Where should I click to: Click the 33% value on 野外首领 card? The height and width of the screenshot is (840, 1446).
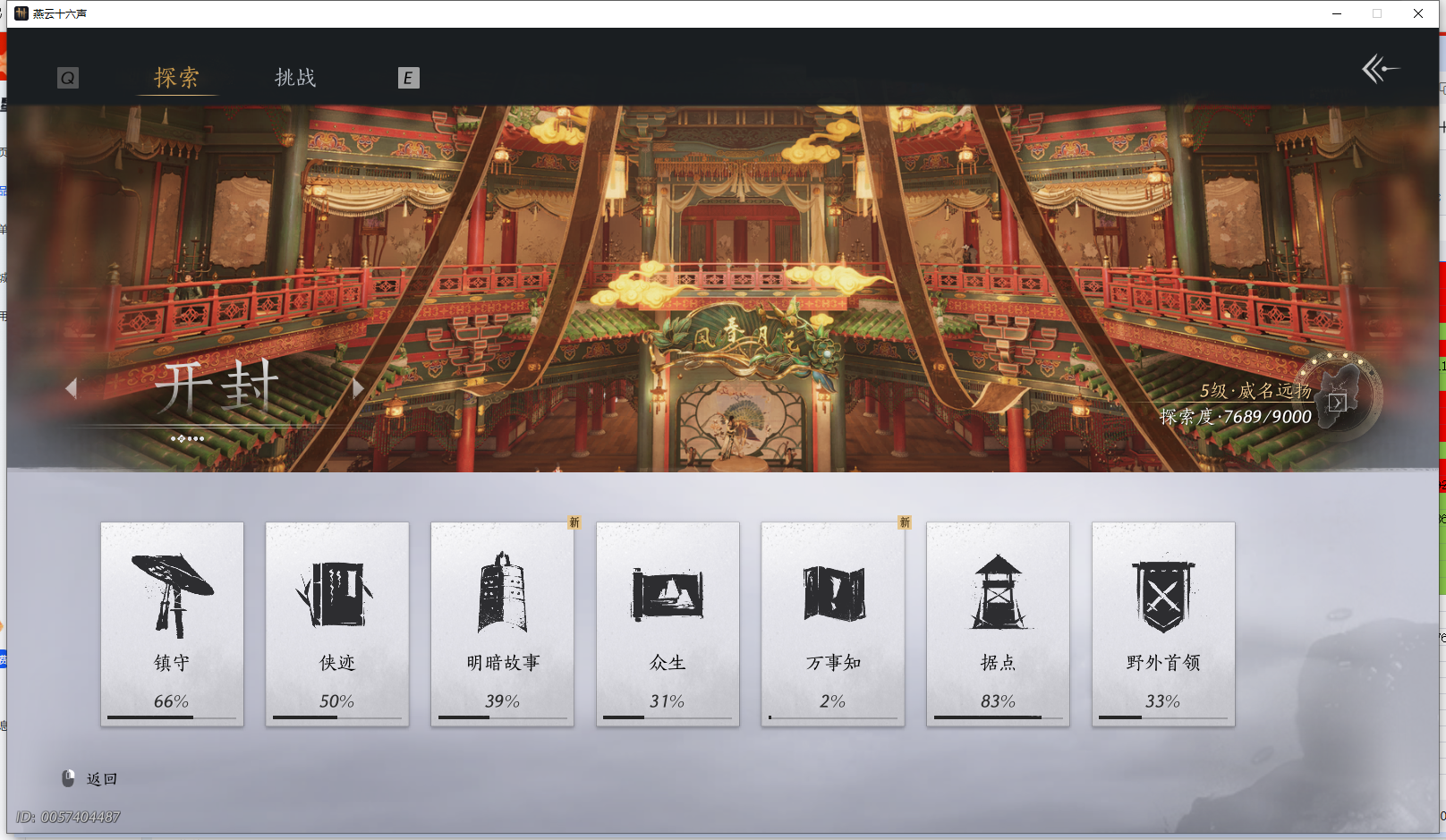(x=1163, y=701)
